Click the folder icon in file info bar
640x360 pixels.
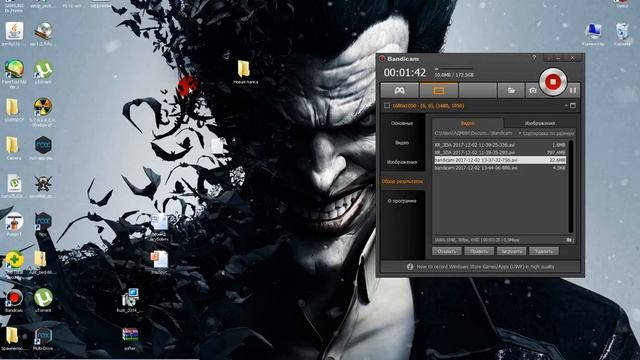pos(569,240)
